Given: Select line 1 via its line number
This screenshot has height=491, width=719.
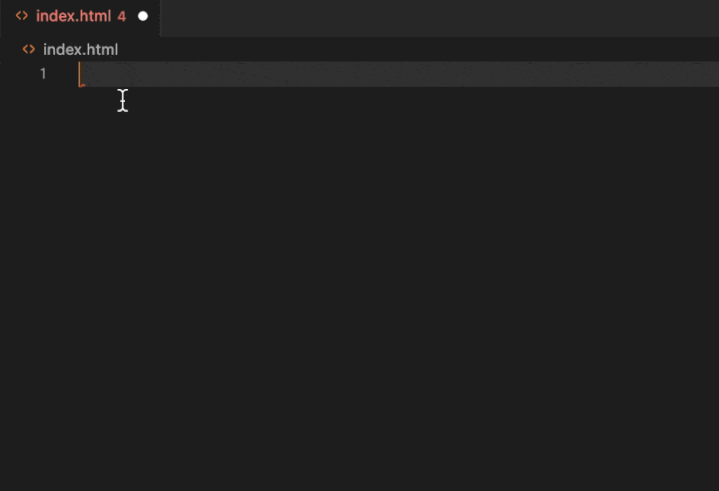Looking at the screenshot, I should pos(43,74).
